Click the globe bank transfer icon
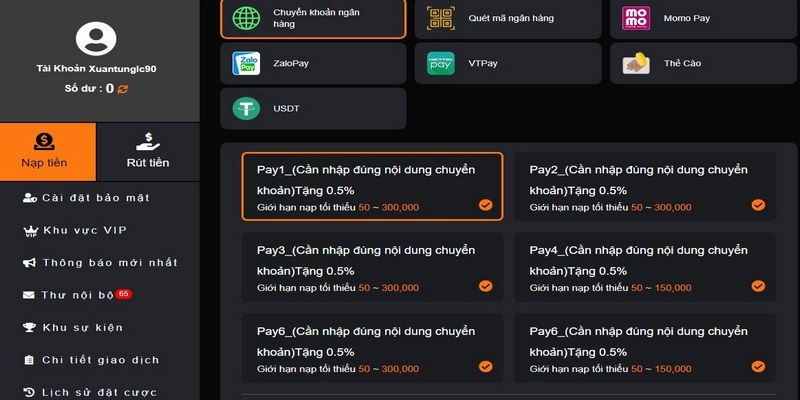Image resolution: width=800 pixels, height=400 pixels. (246, 18)
